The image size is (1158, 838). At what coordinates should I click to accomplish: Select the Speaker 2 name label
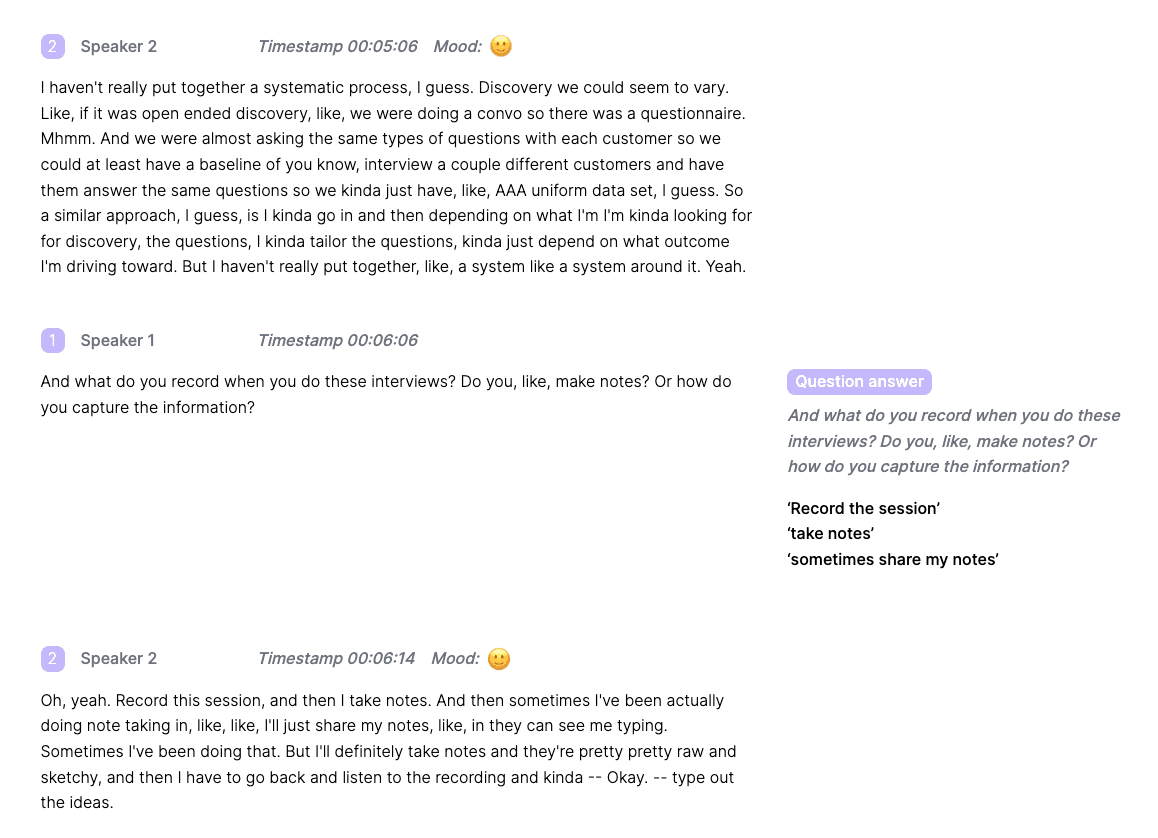(x=118, y=46)
